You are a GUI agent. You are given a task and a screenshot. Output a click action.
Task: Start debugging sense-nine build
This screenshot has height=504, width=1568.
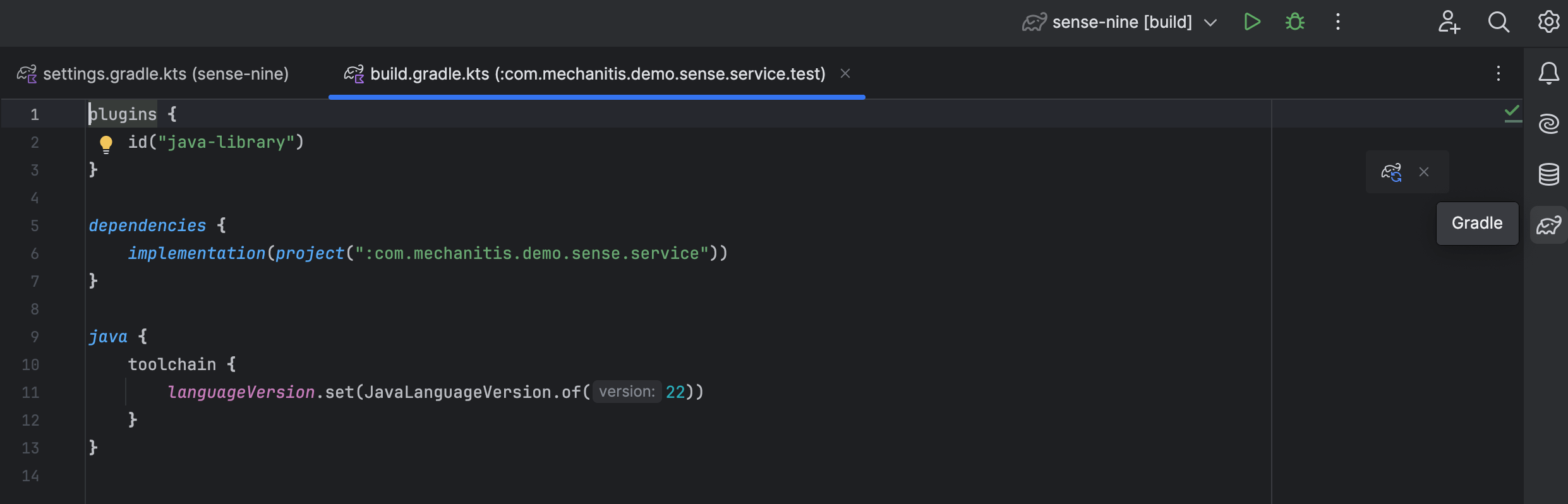pyautogui.click(x=1295, y=22)
